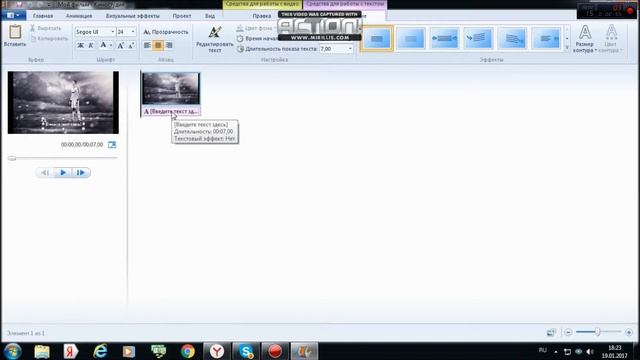The width and height of the screenshot is (640, 360).
Task: Click the font color A icon
Action: tap(103, 45)
